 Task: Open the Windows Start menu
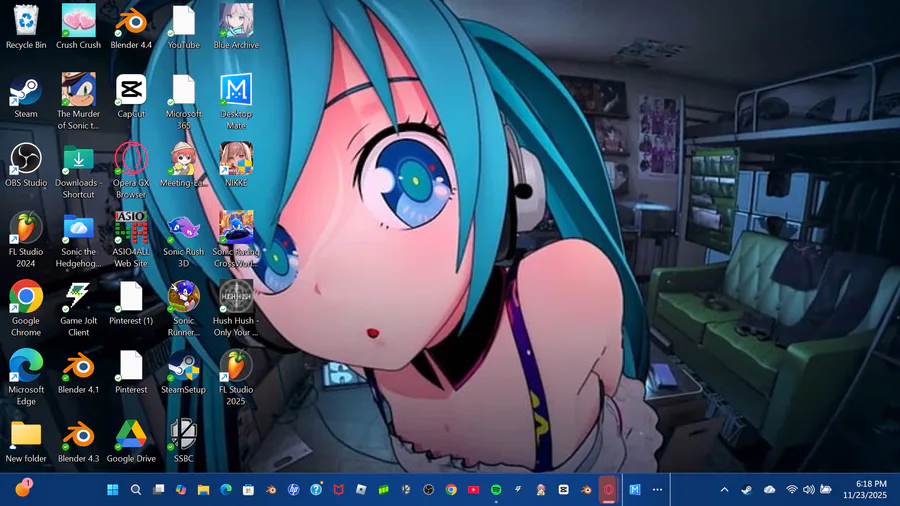point(113,489)
